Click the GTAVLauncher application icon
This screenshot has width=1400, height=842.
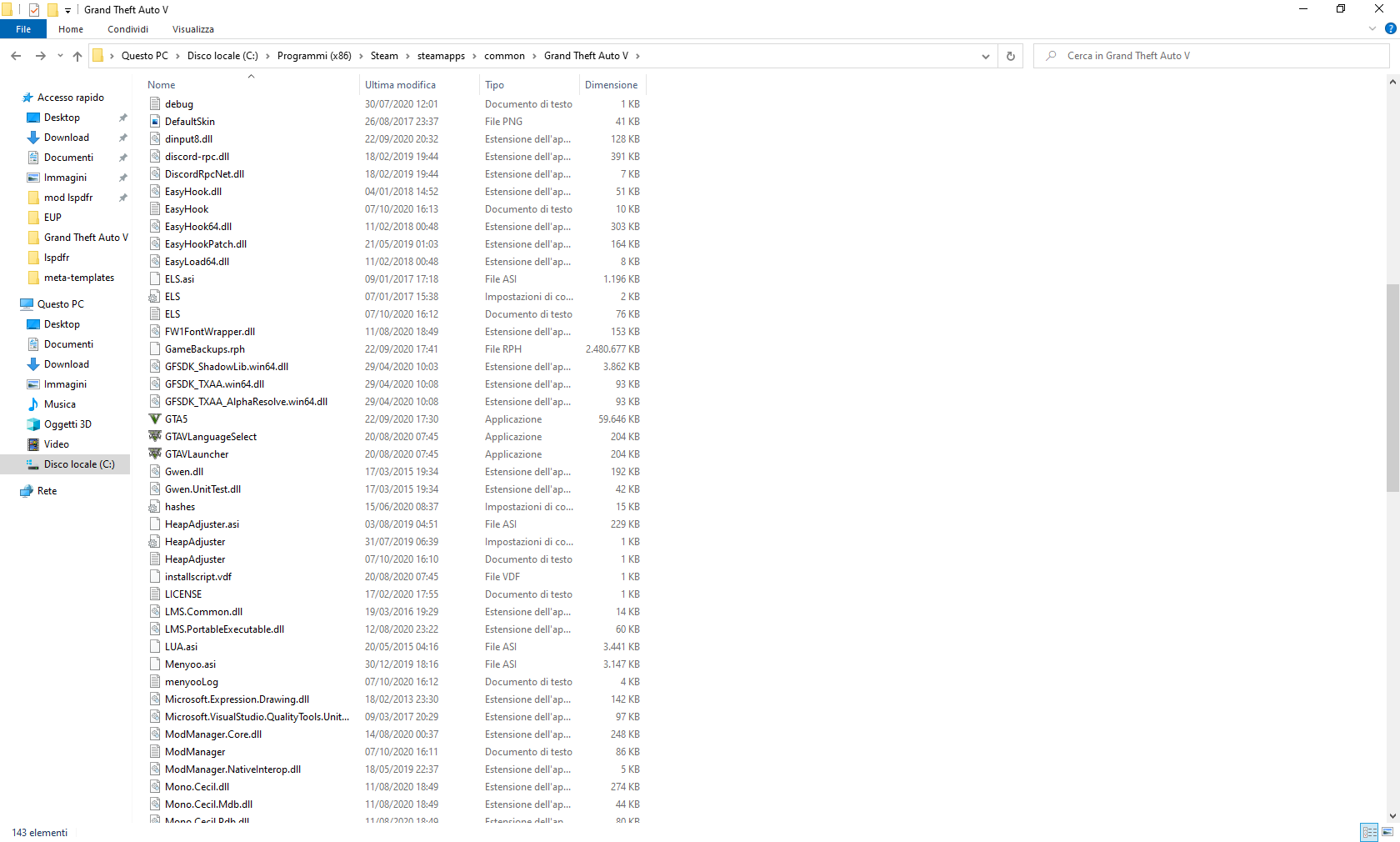155,454
